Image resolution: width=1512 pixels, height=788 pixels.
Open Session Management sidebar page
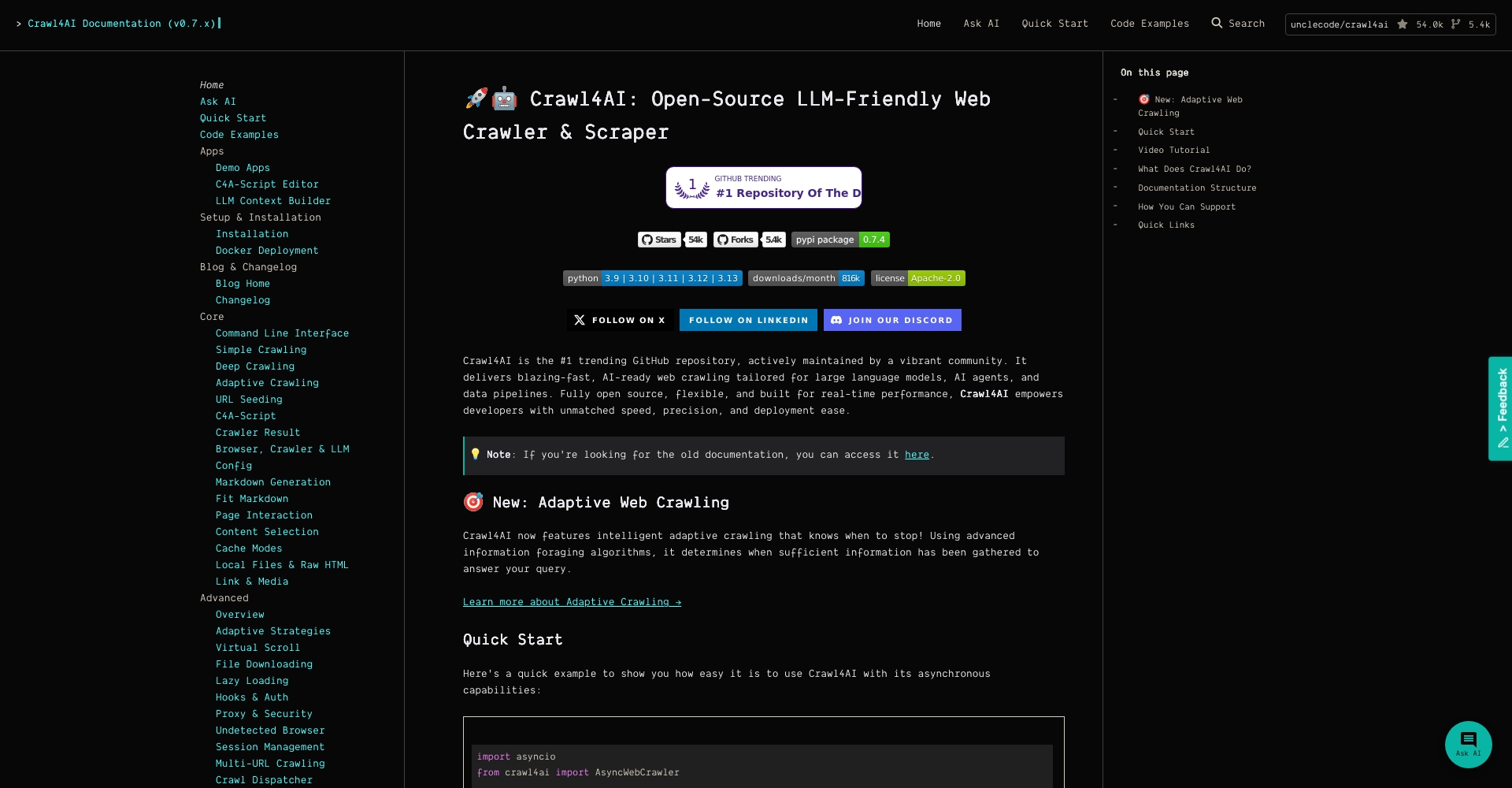(x=270, y=747)
